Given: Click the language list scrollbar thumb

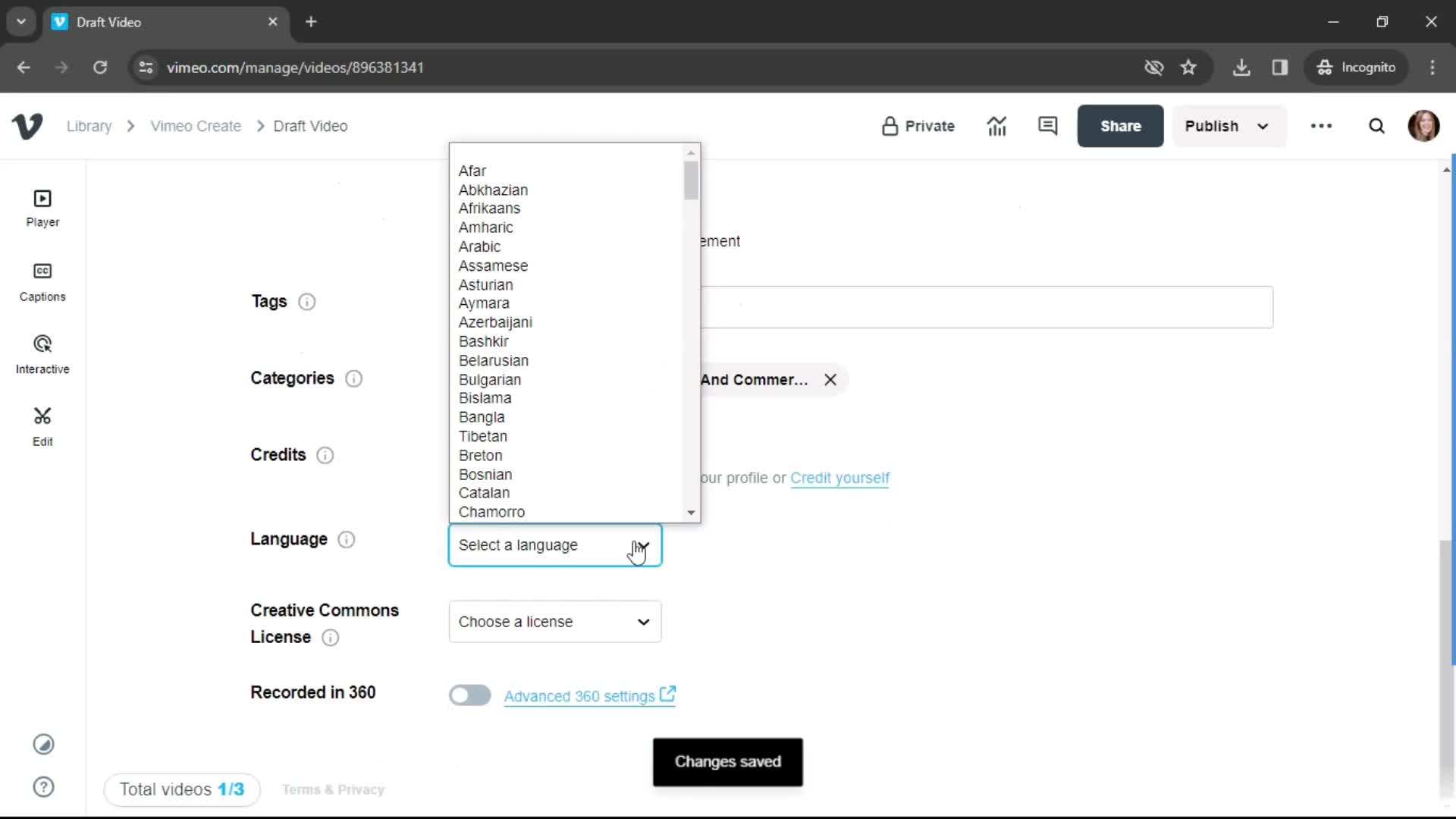Looking at the screenshot, I should [x=691, y=180].
